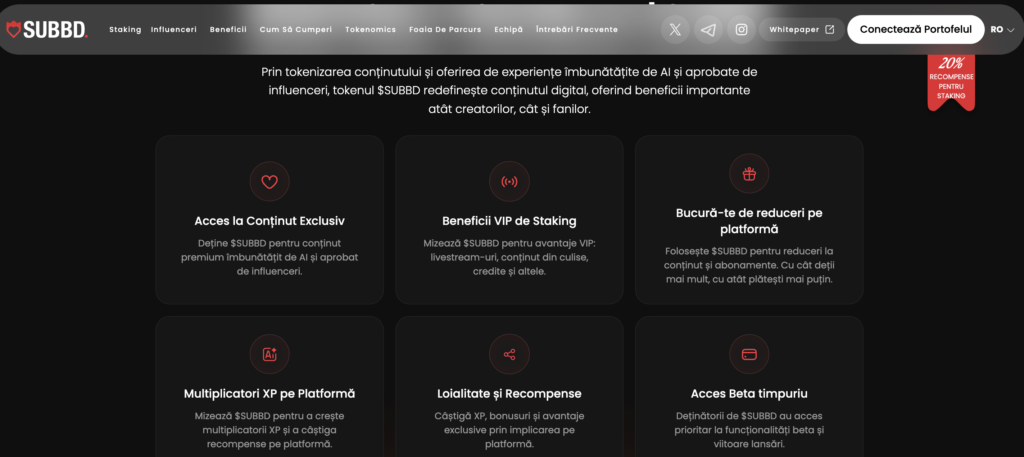Click the livestream signal icon on Beneficii VIP card
The image size is (1024, 457).
pyautogui.click(x=509, y=181)
